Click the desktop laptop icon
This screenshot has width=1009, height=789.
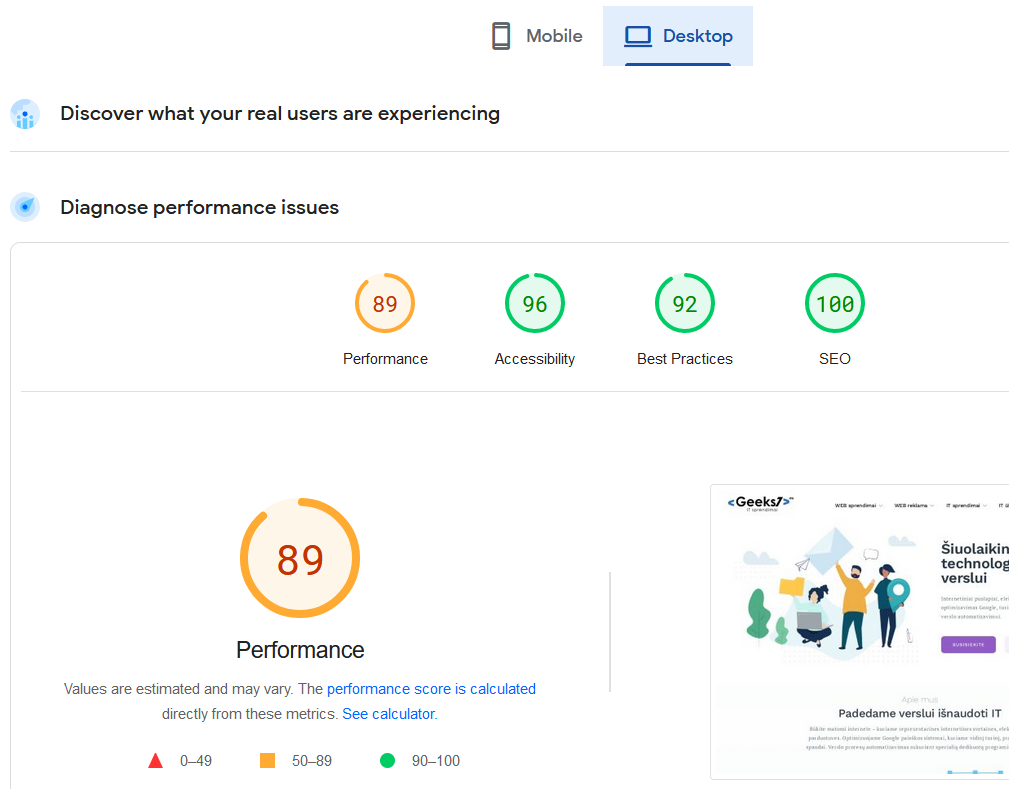pos(638,36)
